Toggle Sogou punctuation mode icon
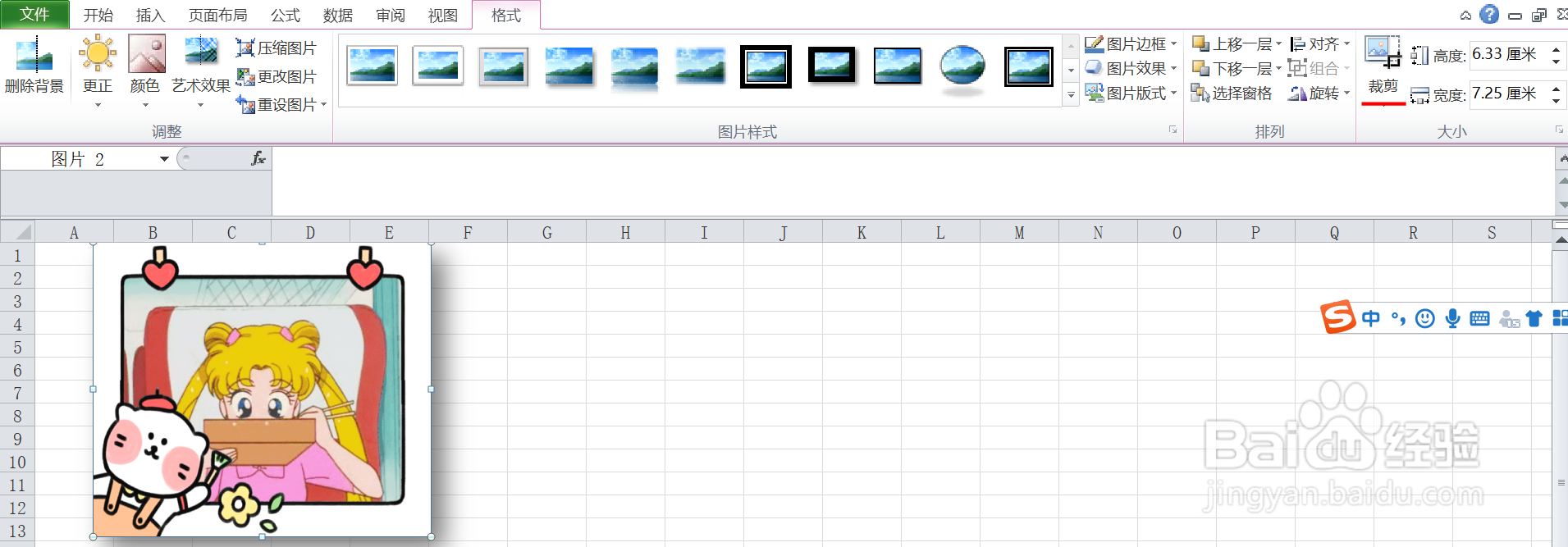 click(1398, 318)
